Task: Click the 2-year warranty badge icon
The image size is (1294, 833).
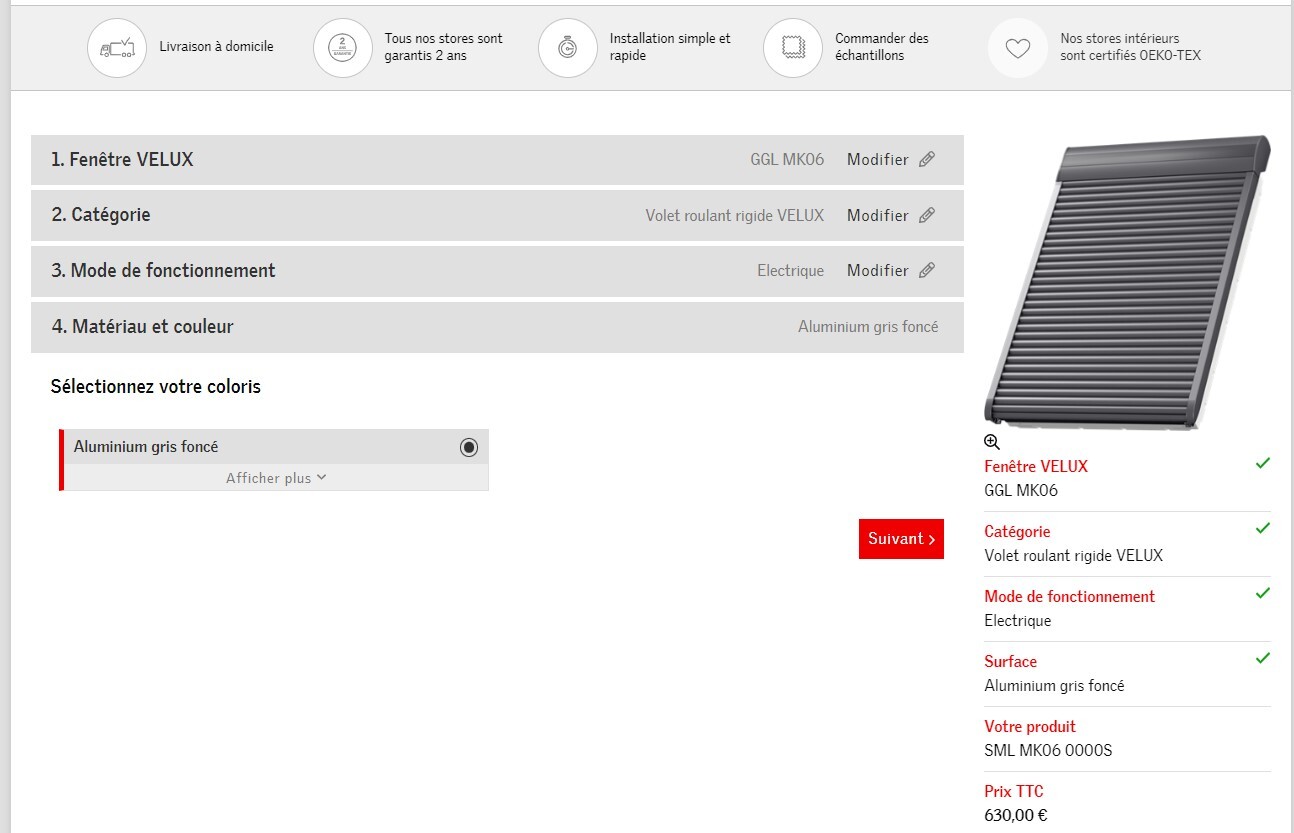Action: pyautogui.click(x=343, y=48)
